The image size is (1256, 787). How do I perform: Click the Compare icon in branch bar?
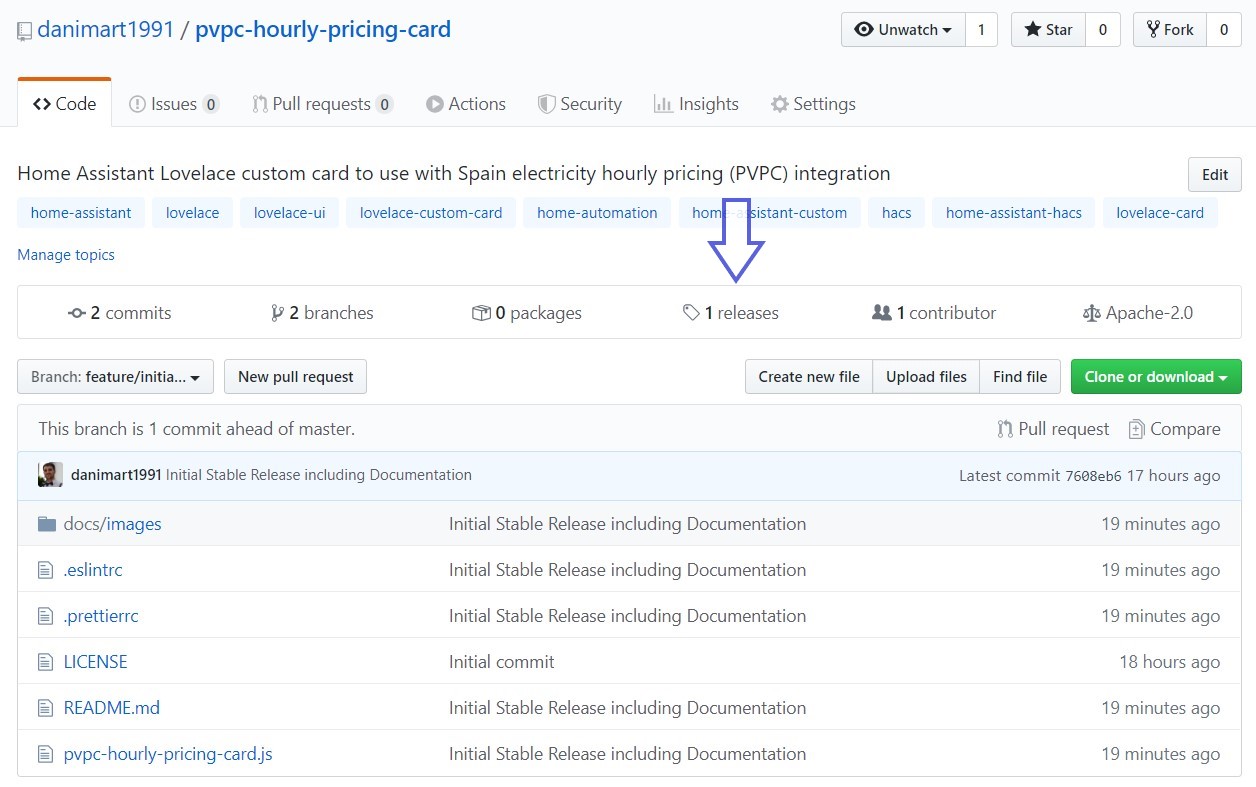(1136, 429)
